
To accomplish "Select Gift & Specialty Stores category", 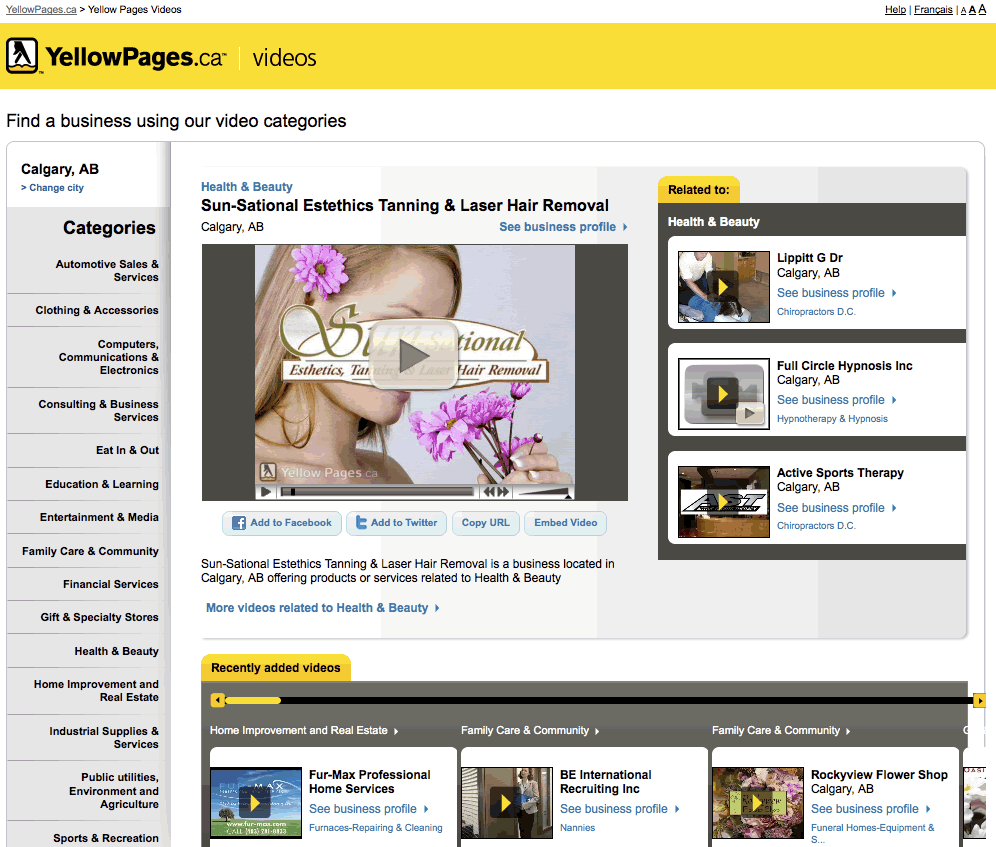I will click(100, 618).
